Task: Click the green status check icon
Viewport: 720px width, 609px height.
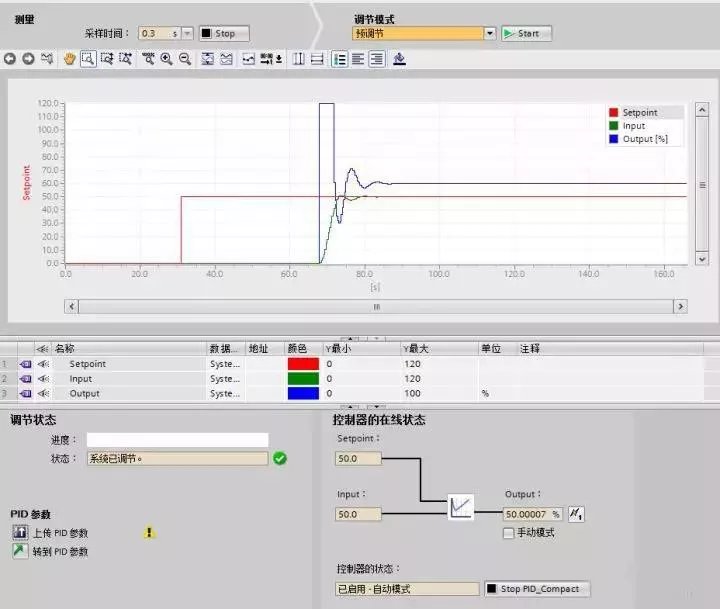Action: pos(280,458)
